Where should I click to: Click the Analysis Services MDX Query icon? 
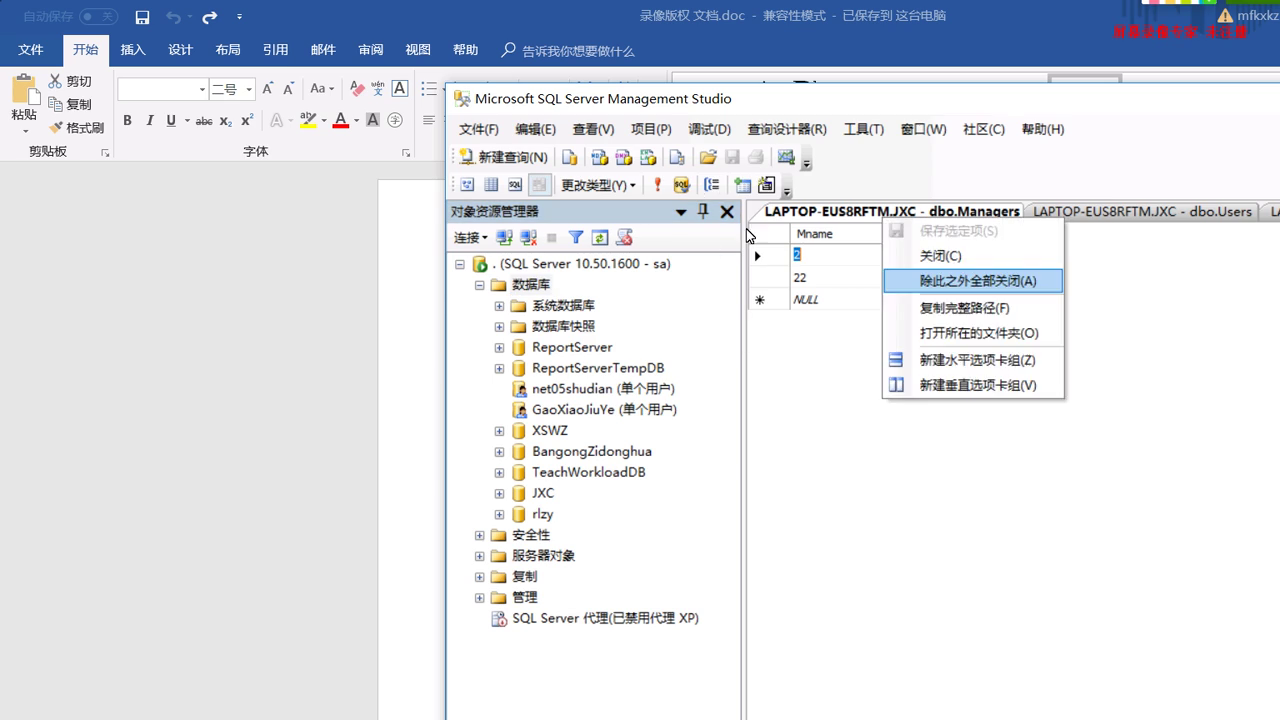pyautogui.click(x=599, y=157)
